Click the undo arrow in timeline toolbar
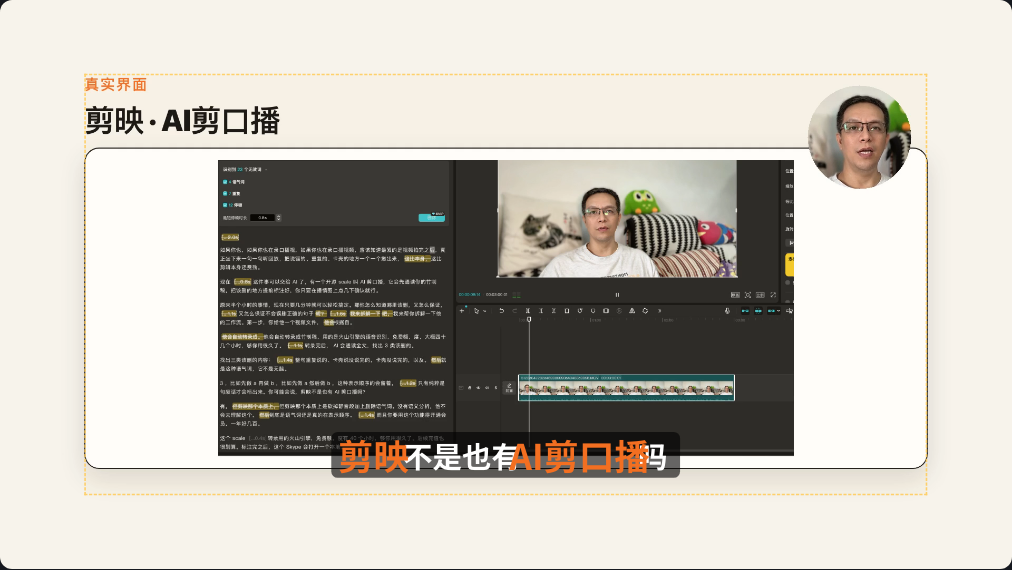The width and height of the screenshot is (1012, 570). click(x=501, y=310)
